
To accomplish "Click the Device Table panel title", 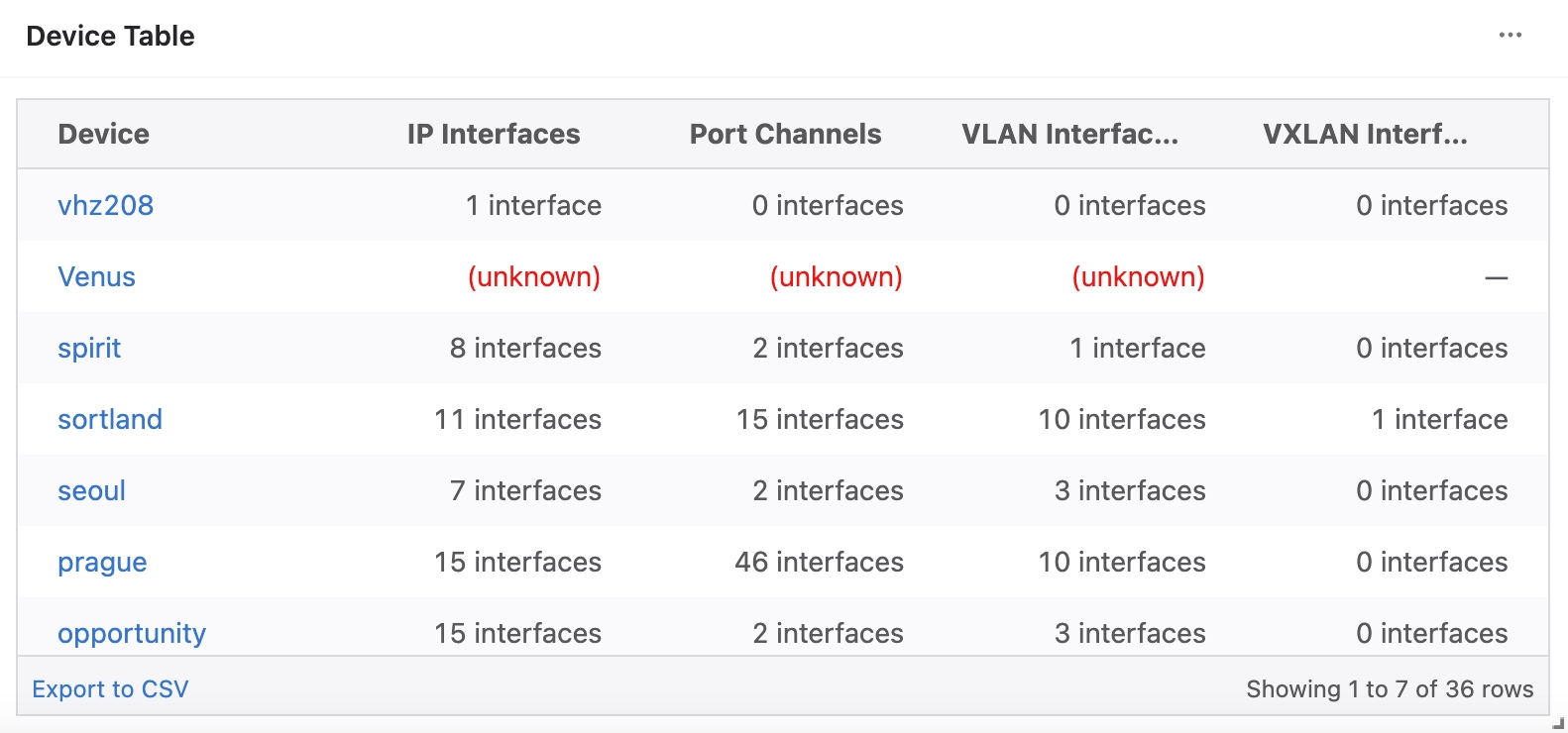I will [x=111, y=36].
